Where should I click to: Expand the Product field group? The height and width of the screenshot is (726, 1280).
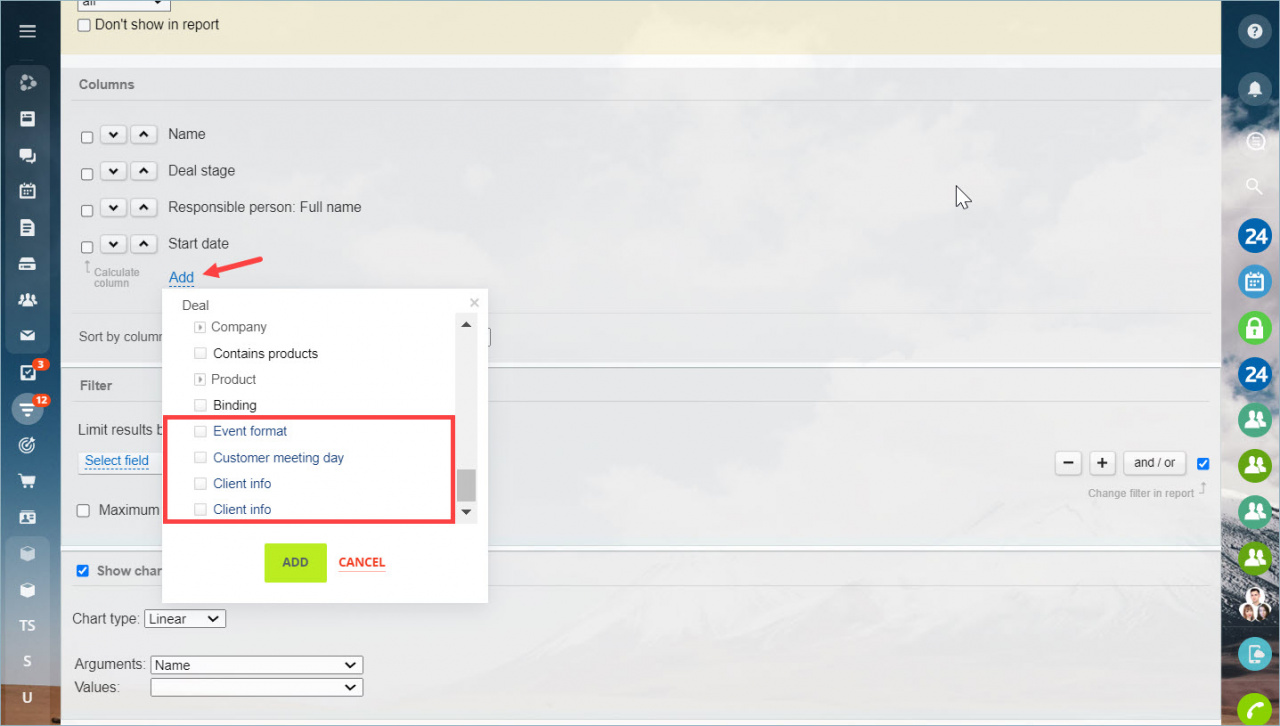point(200,379)
